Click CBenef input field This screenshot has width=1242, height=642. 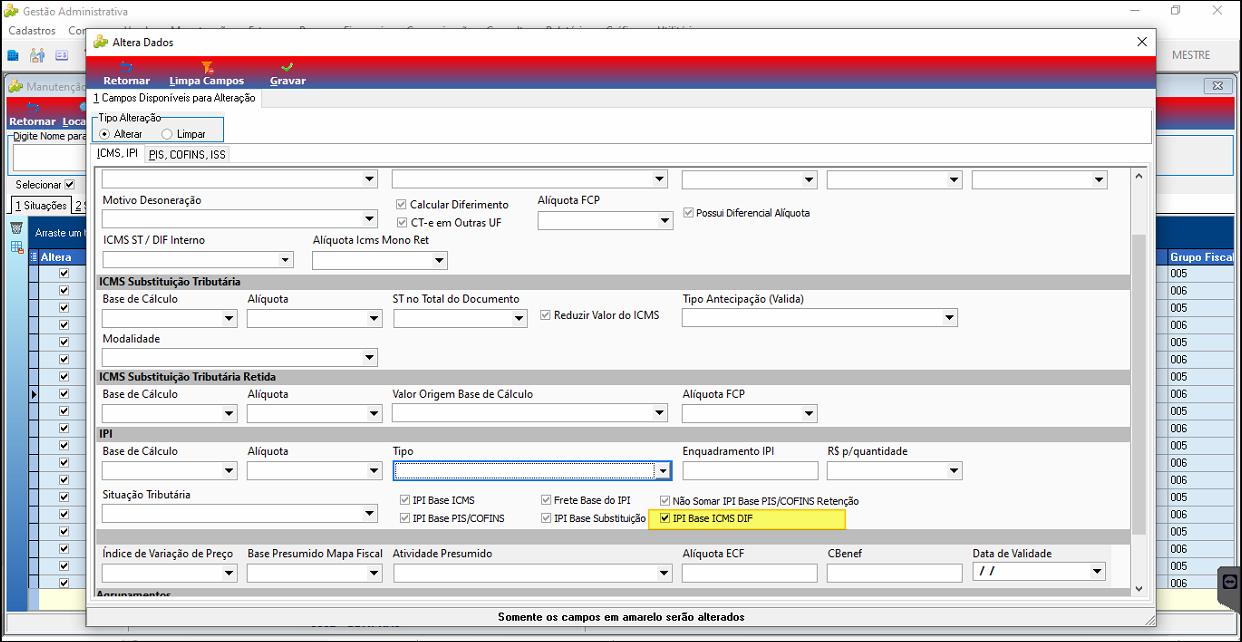(895, 573)
